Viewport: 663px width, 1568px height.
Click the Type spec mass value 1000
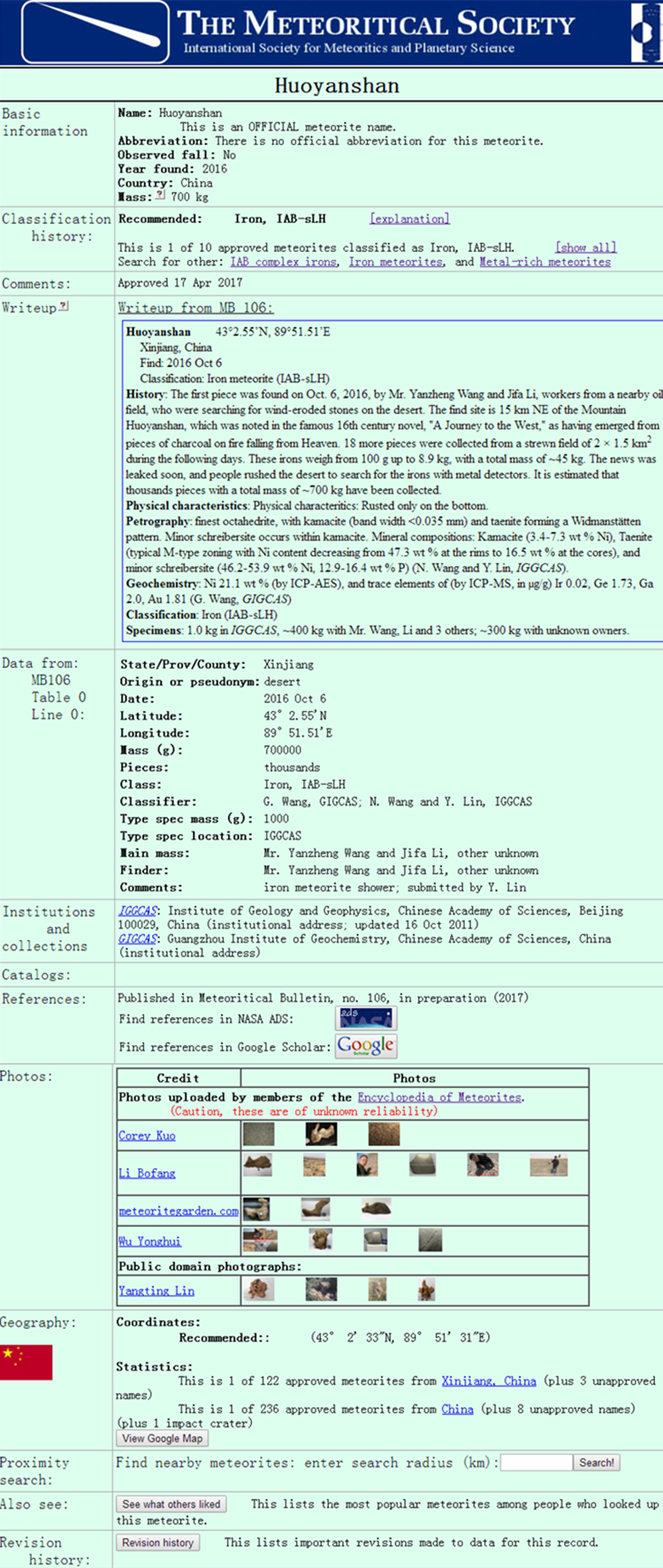click(x=276, y=819)
